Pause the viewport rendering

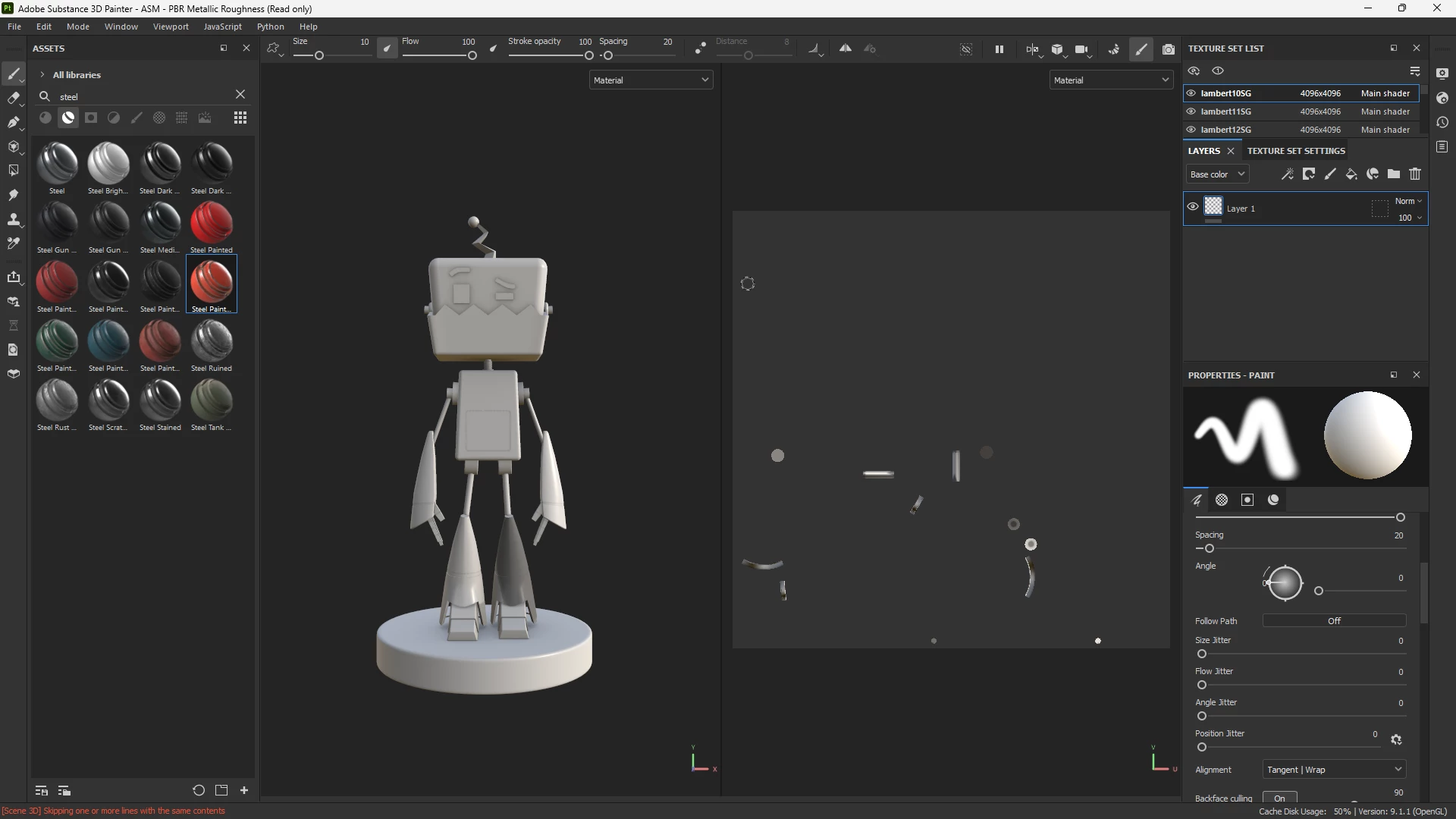(999, 49)
